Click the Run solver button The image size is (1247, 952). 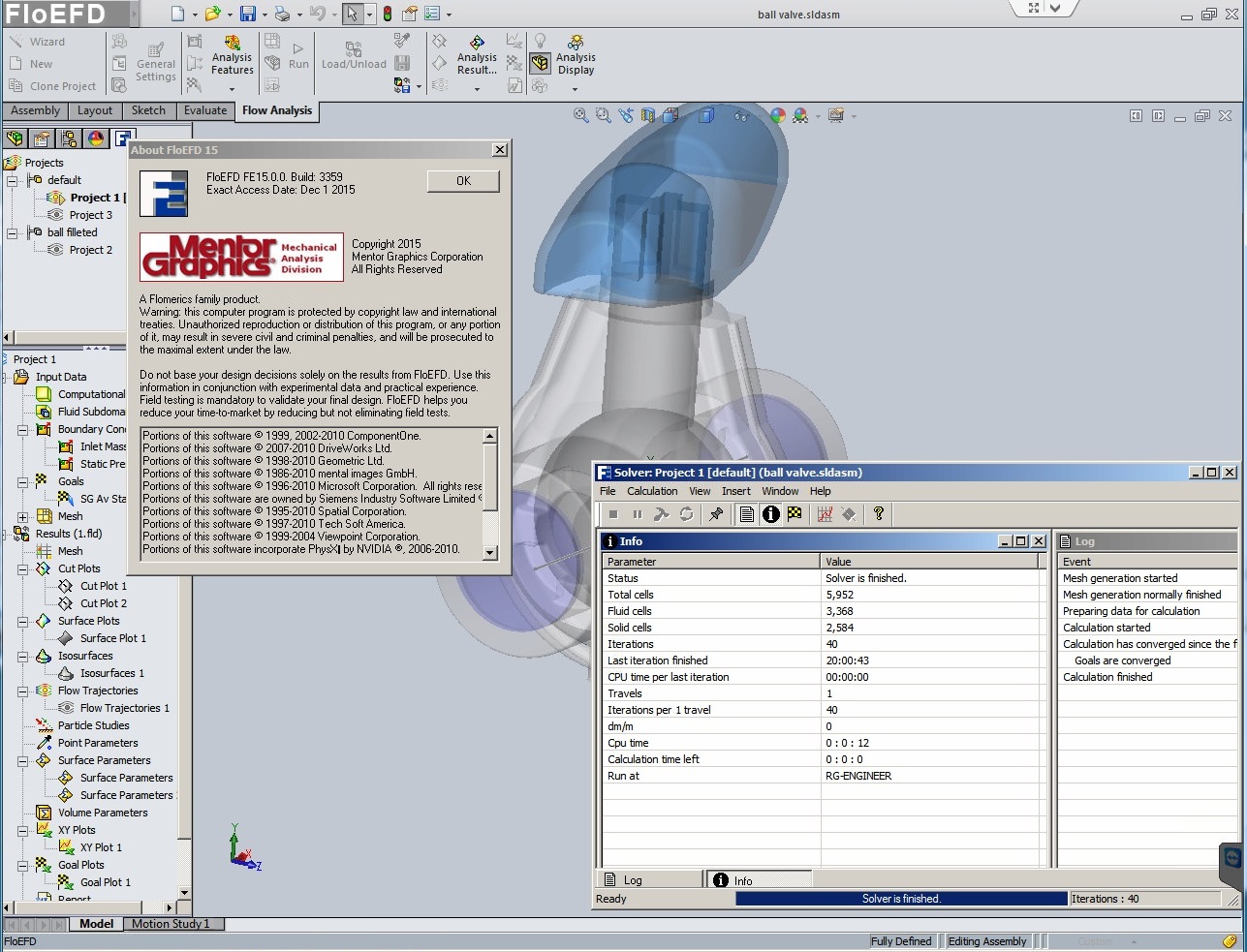coord(298,55)
